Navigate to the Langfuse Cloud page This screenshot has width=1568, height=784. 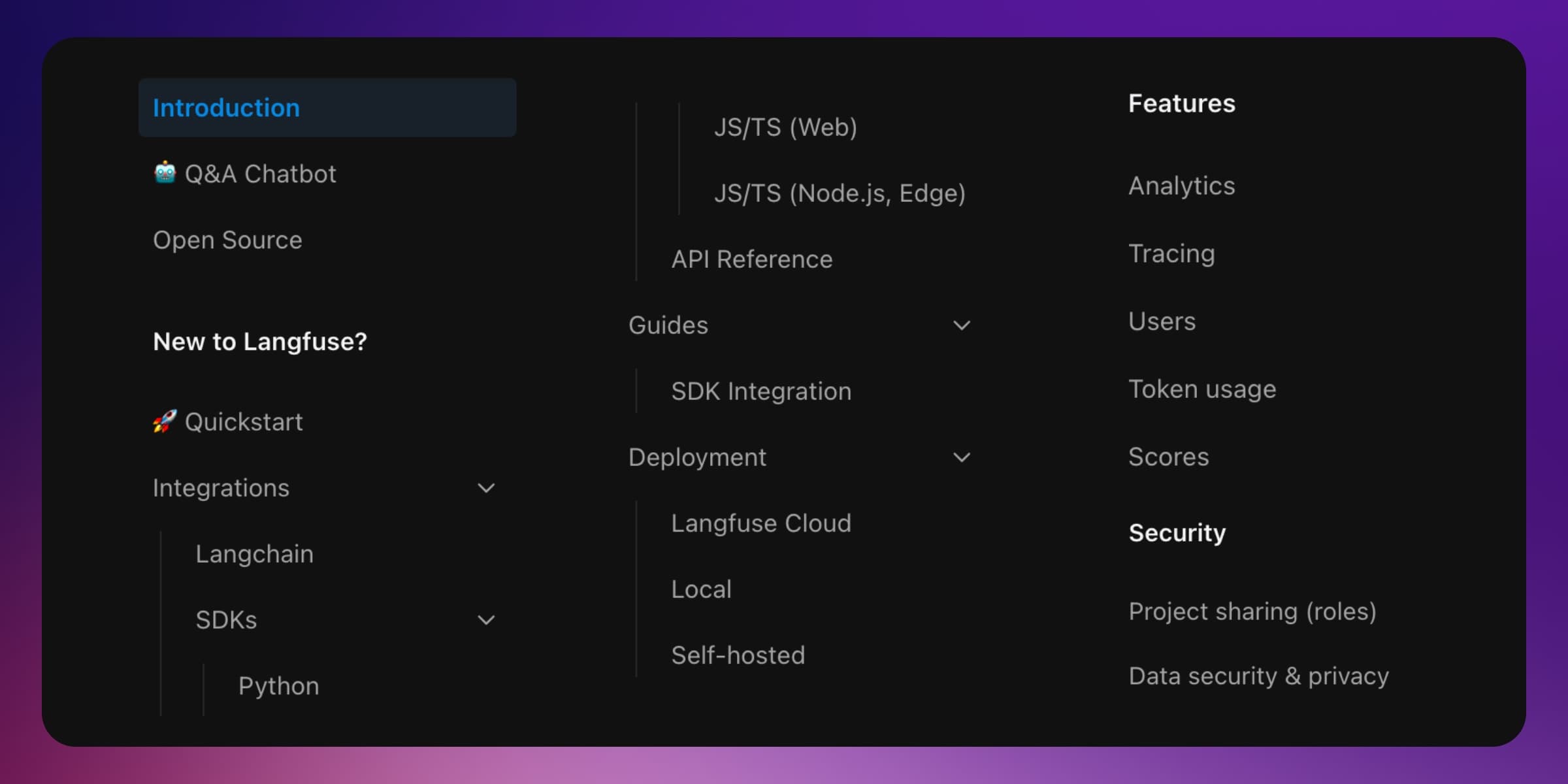click(762, 522)
